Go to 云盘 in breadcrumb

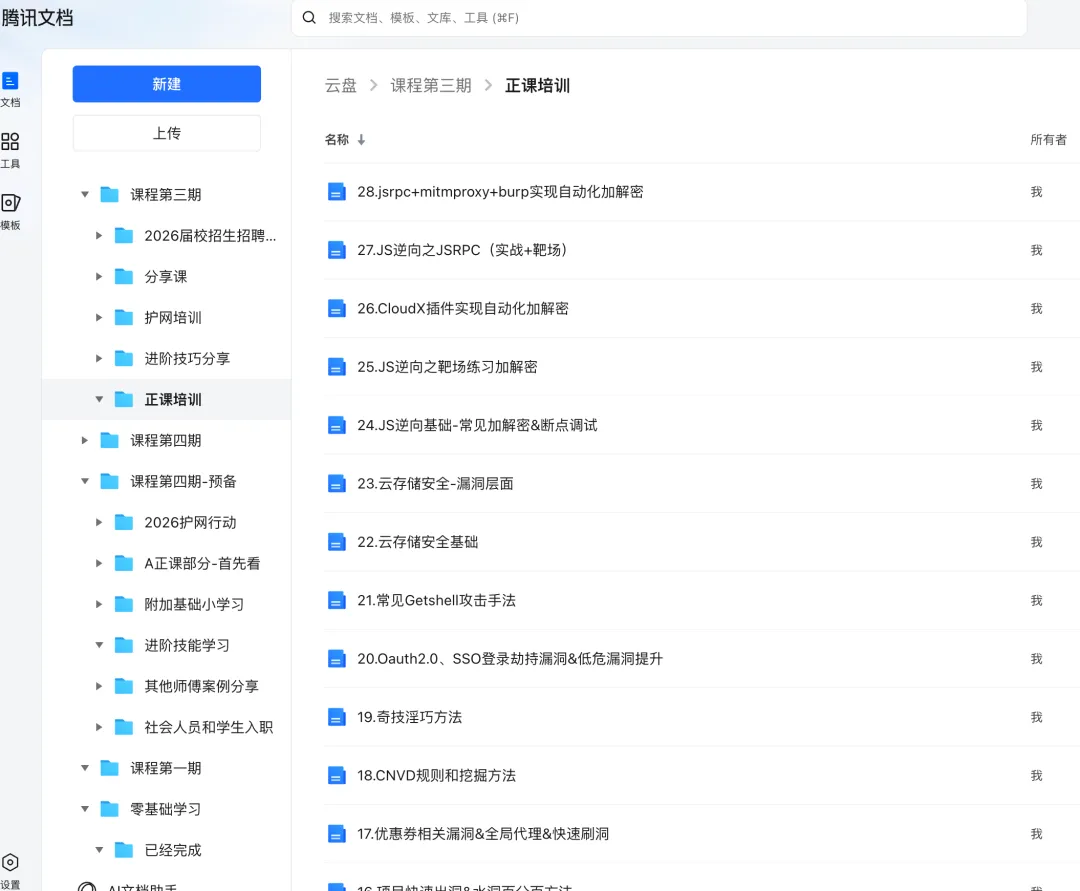341,85
